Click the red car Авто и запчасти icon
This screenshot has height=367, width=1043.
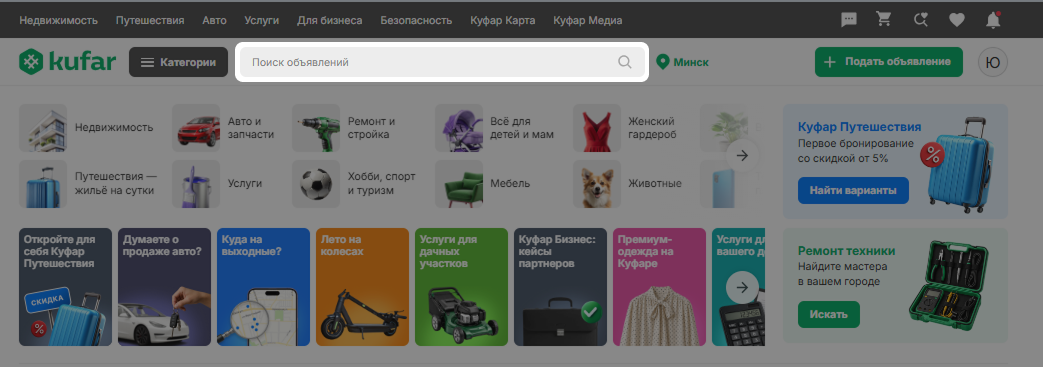196,128
